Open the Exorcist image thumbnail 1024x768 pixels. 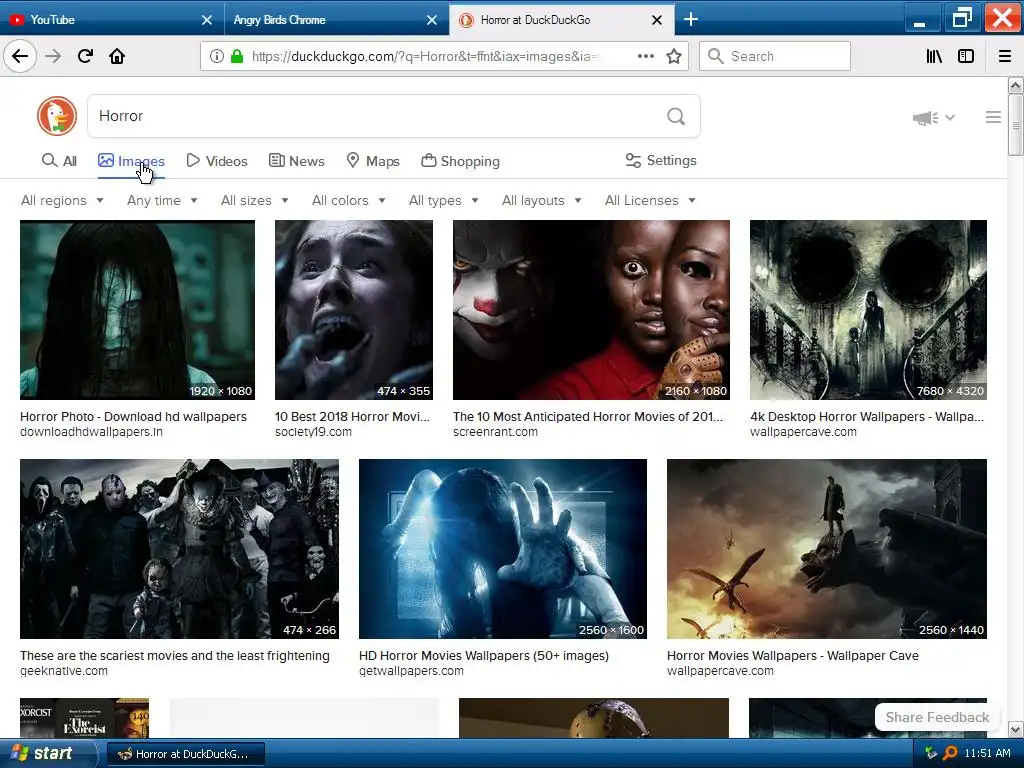[84, 718]
